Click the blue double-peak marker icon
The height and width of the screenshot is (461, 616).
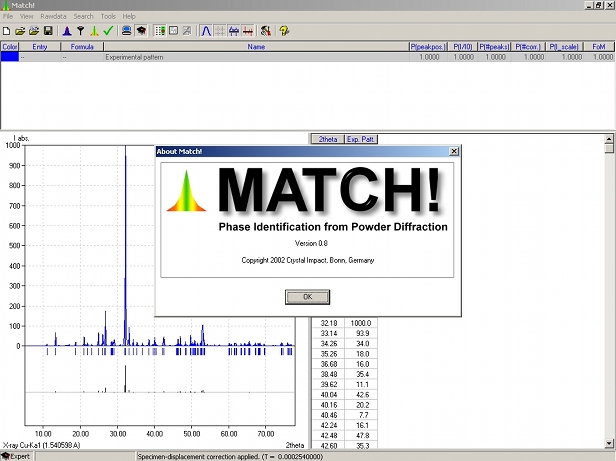coord(234,31)
